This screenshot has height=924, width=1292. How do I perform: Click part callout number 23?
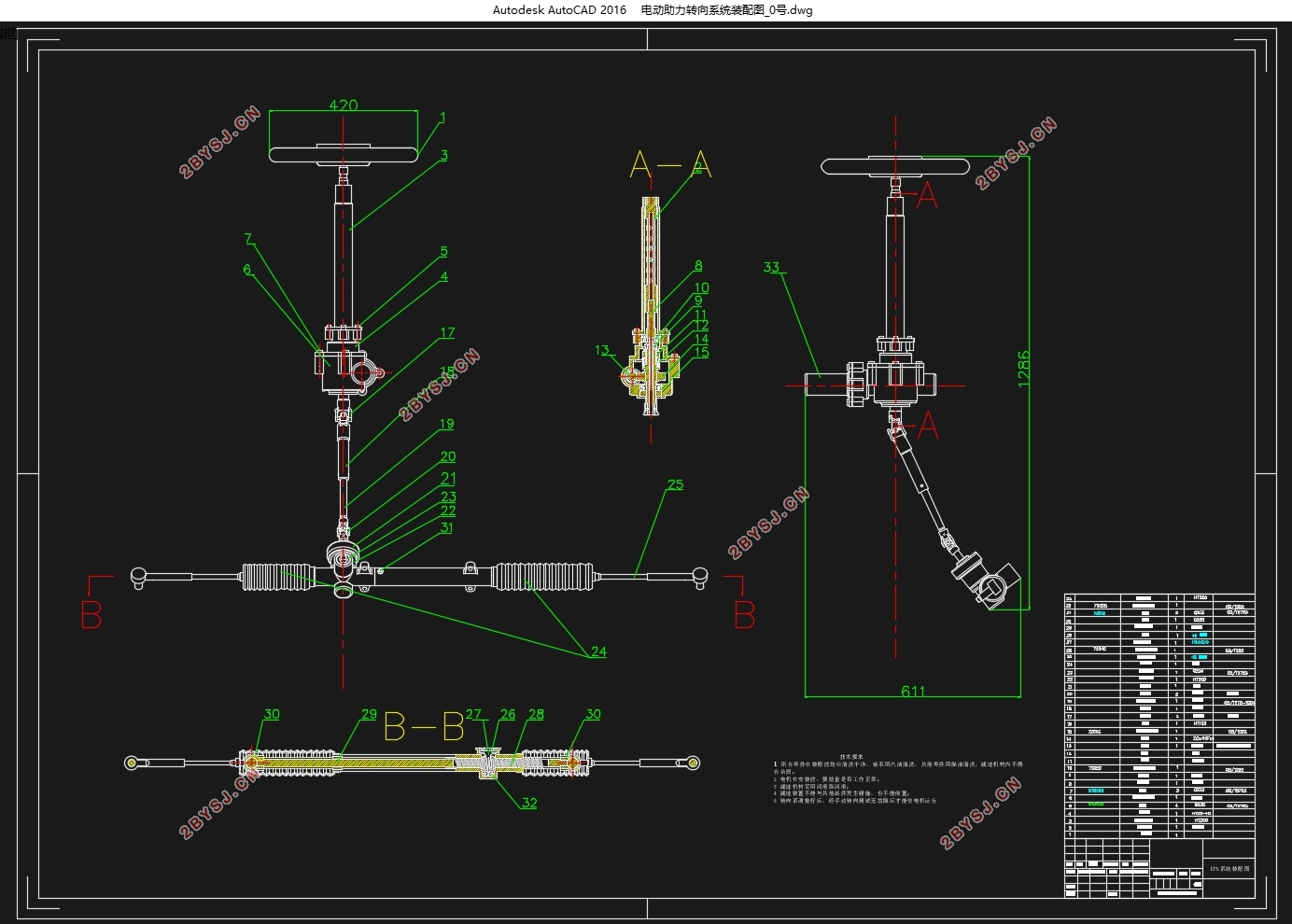[448, 497]
